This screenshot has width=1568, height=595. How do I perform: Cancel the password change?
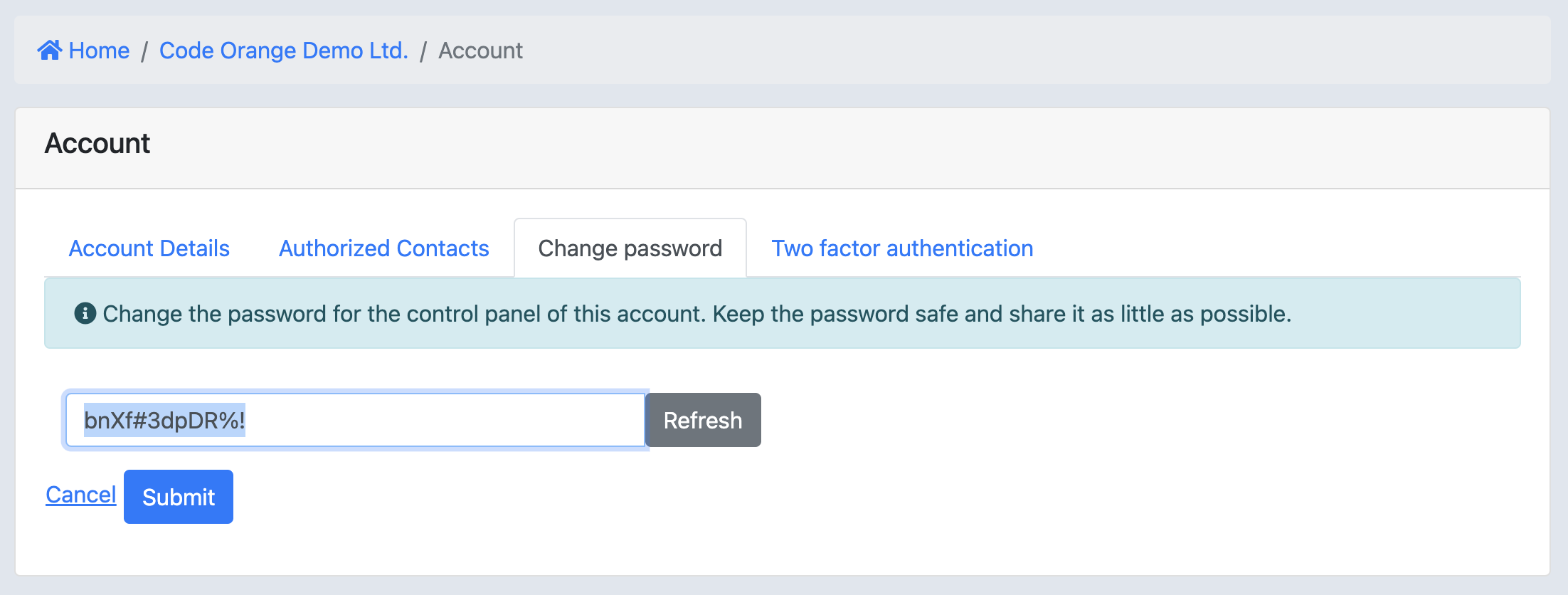point(81,495)
